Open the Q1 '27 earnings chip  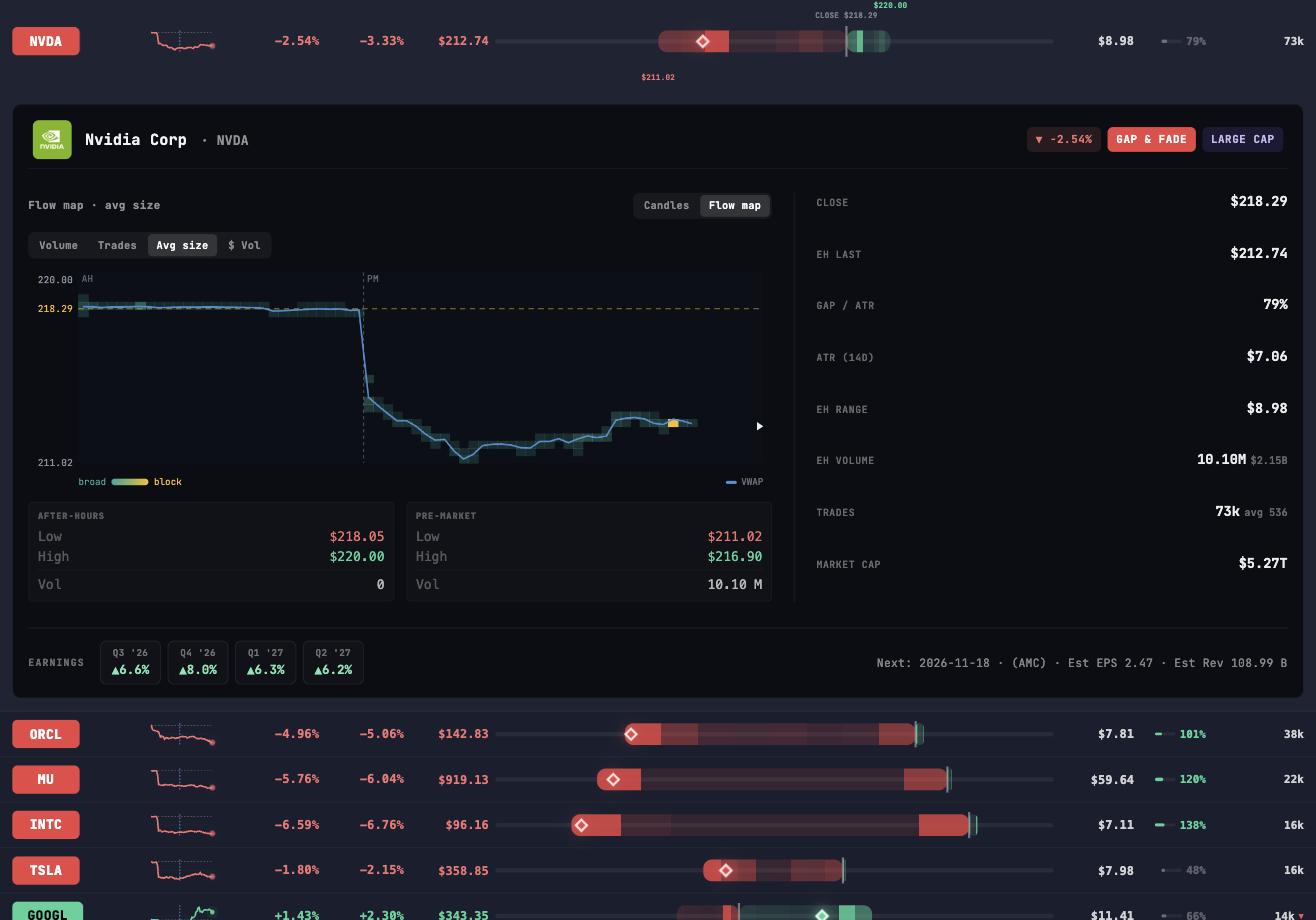tap(265, 662)
